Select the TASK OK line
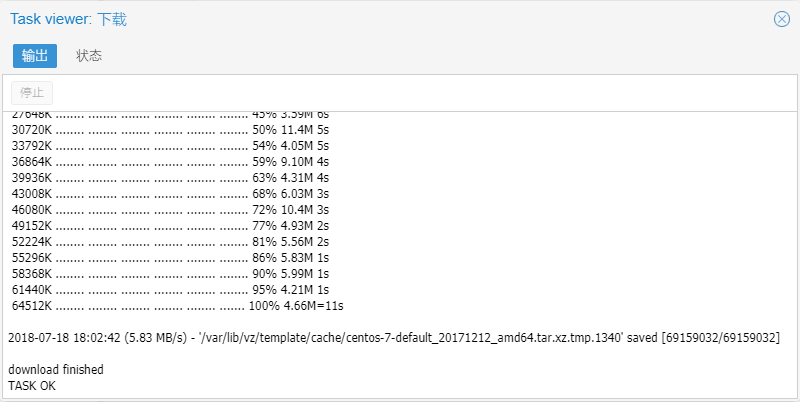 (32, 385)
